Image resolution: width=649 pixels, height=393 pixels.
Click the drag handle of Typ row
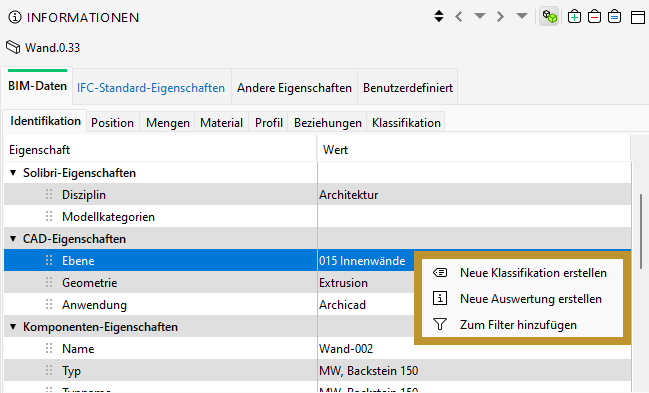coord(49,370)
